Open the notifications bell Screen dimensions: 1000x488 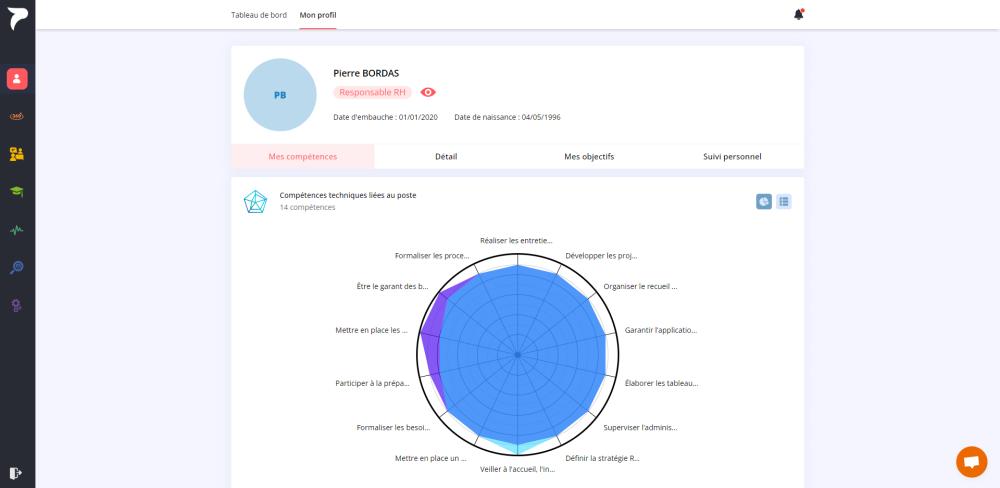[x=798, y=14]
